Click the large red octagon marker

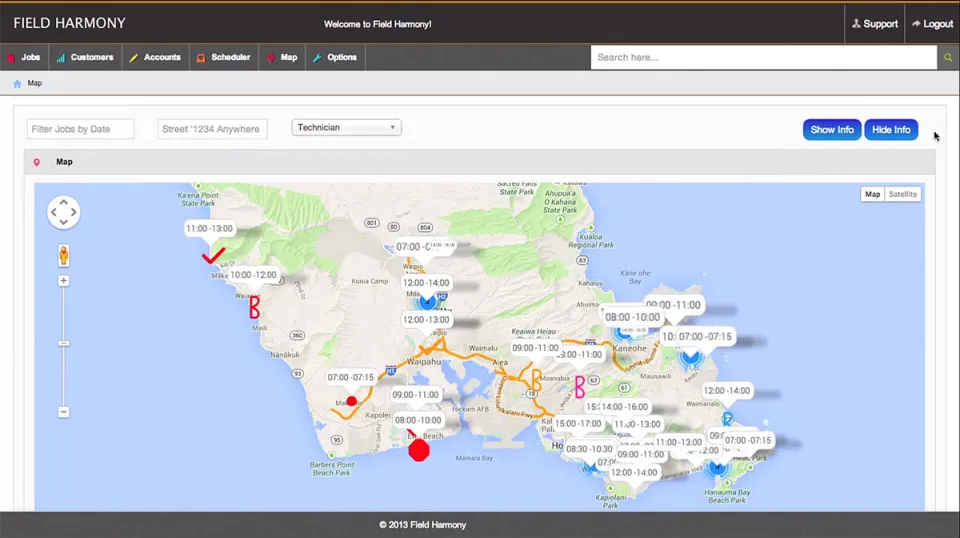pos(419,450)
